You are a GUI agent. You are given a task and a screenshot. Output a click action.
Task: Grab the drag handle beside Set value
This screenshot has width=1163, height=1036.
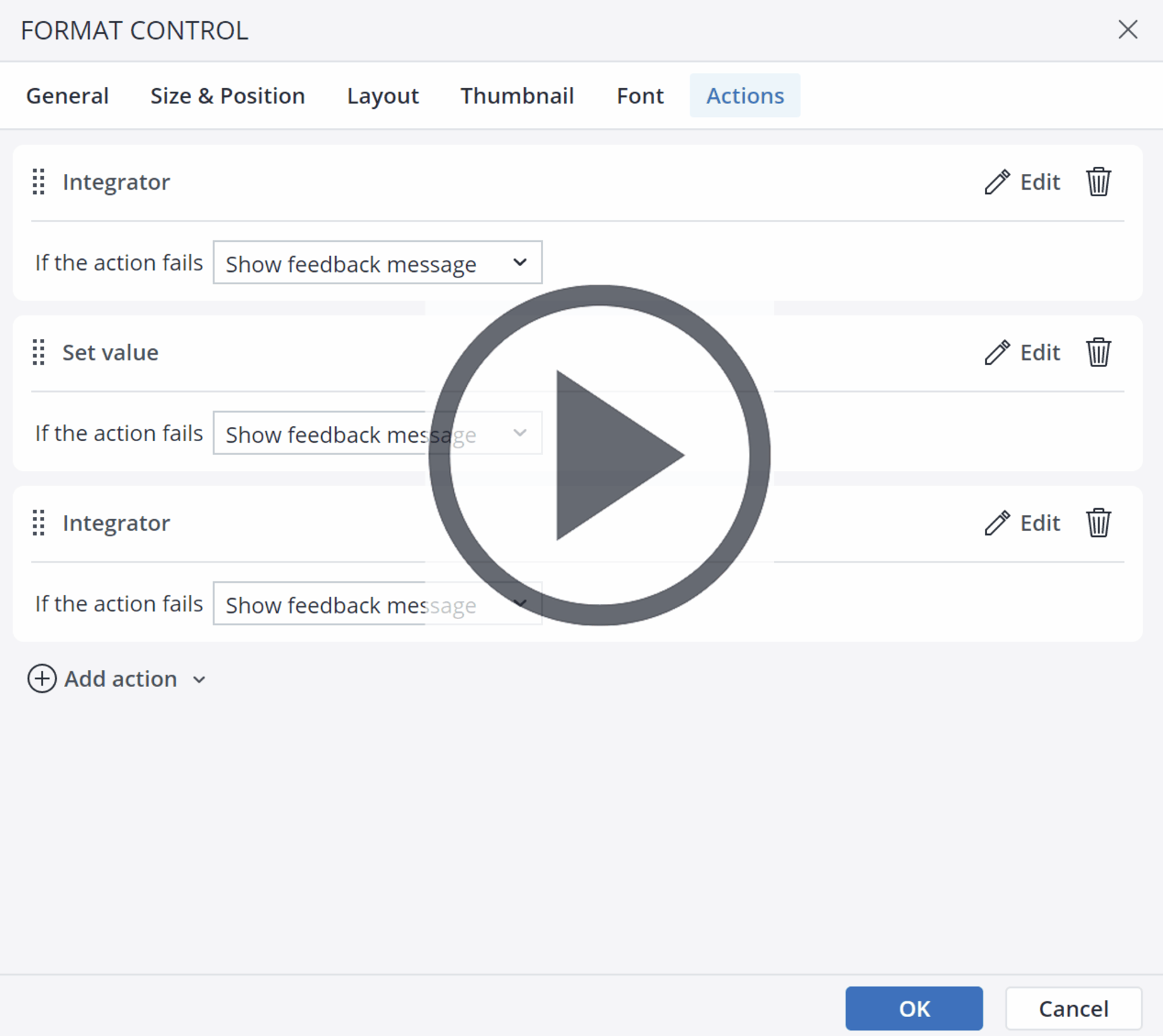pyautogui.click(x=39, y=353)
